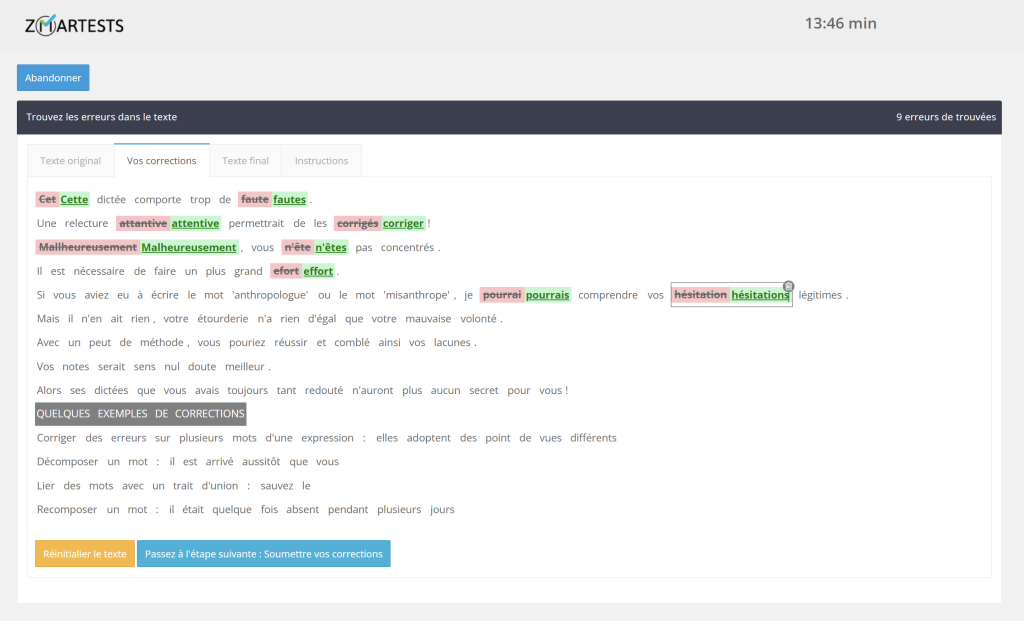This screenshot has width=1024, height=621.
Task: Select the 'attentive' correction in the second line
Action: tap(195, 224)
